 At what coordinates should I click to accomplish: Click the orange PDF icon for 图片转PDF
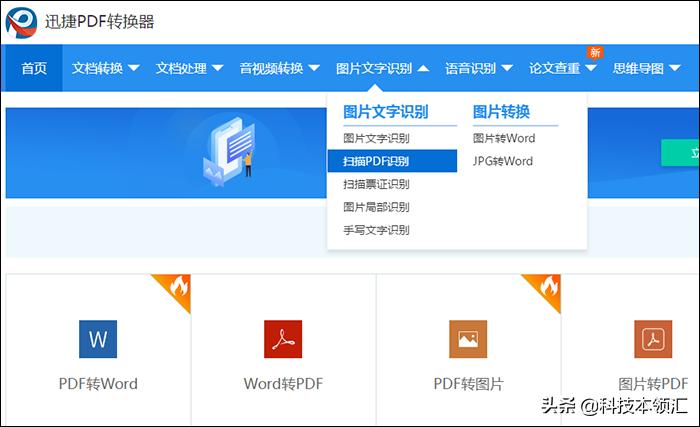(653, 339)
